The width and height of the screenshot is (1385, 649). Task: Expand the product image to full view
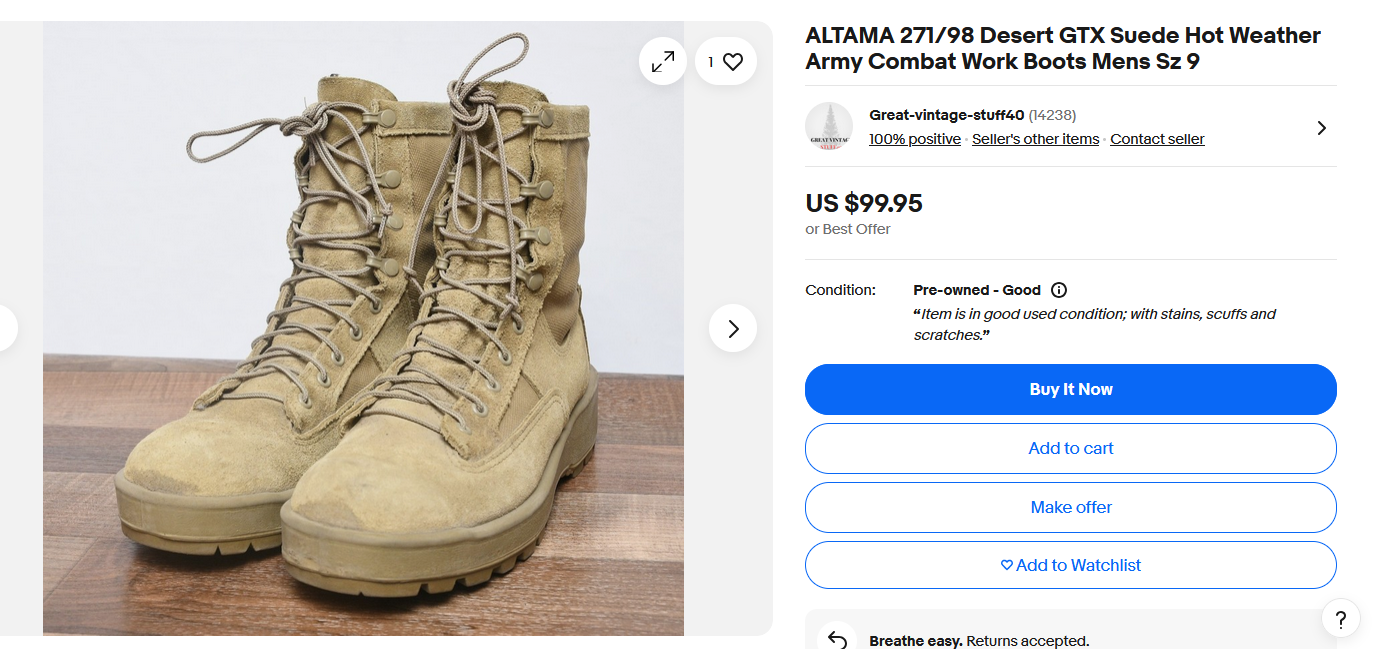[663, 62]
